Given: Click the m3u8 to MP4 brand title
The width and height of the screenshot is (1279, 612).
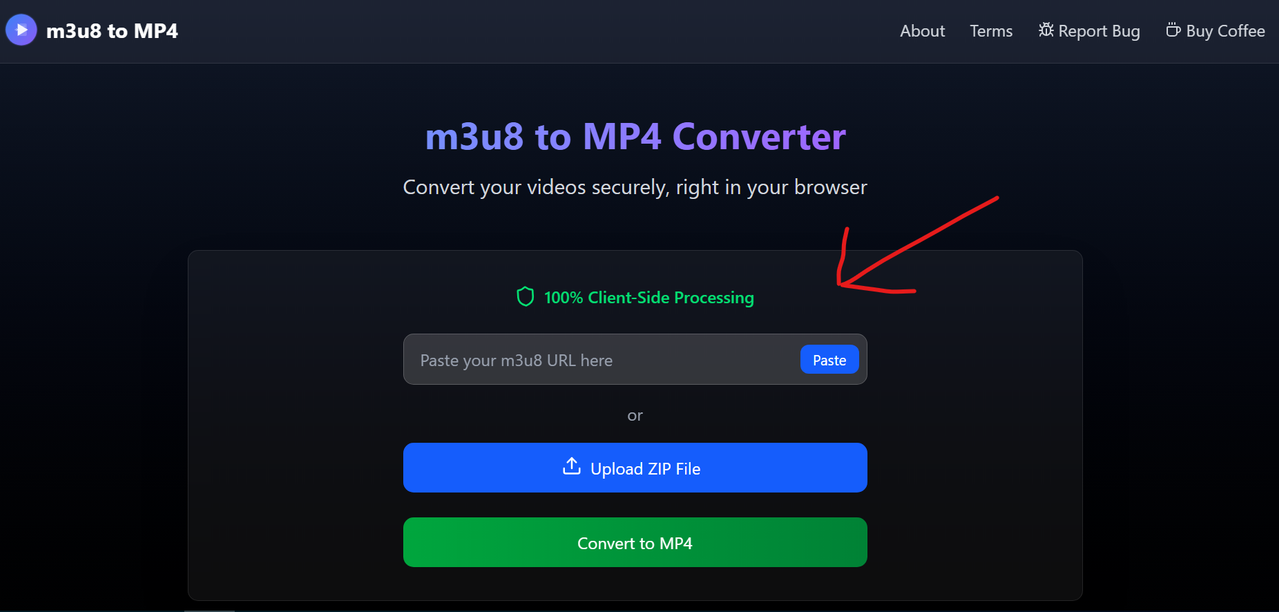Looking at the screenshot, I should (x=112, y=31).
